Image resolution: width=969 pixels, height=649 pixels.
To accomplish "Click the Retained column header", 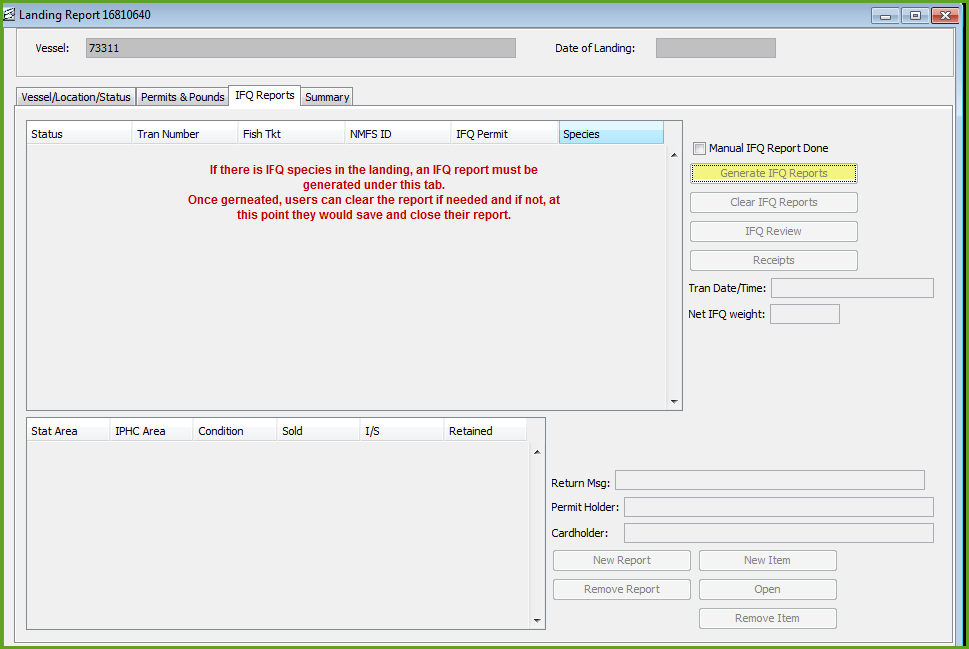I will (485, 431).
